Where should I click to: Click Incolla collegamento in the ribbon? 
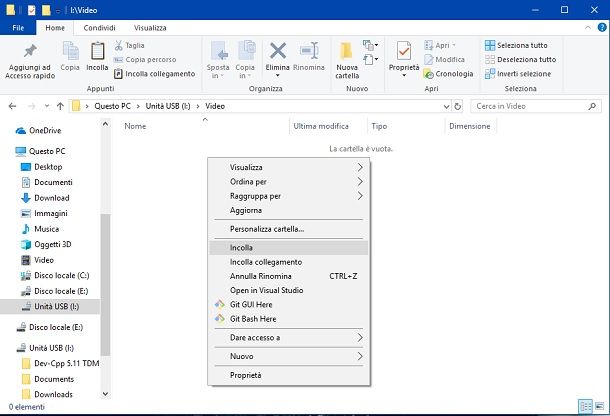click(x=155, y=74)
